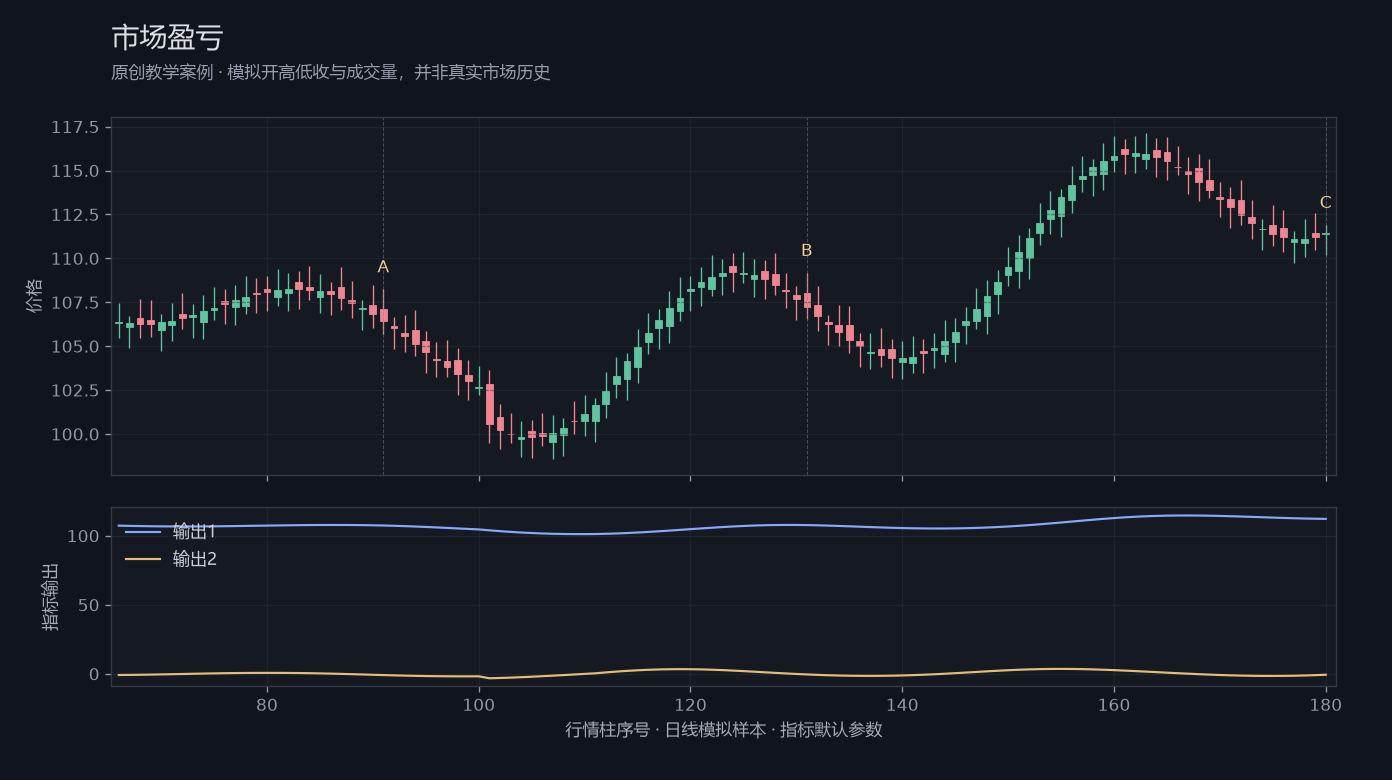This screenshot has width=1392, height=780.
Task: Click the blue 输出1 legend line swatch
Action: (x=143, y=532)
